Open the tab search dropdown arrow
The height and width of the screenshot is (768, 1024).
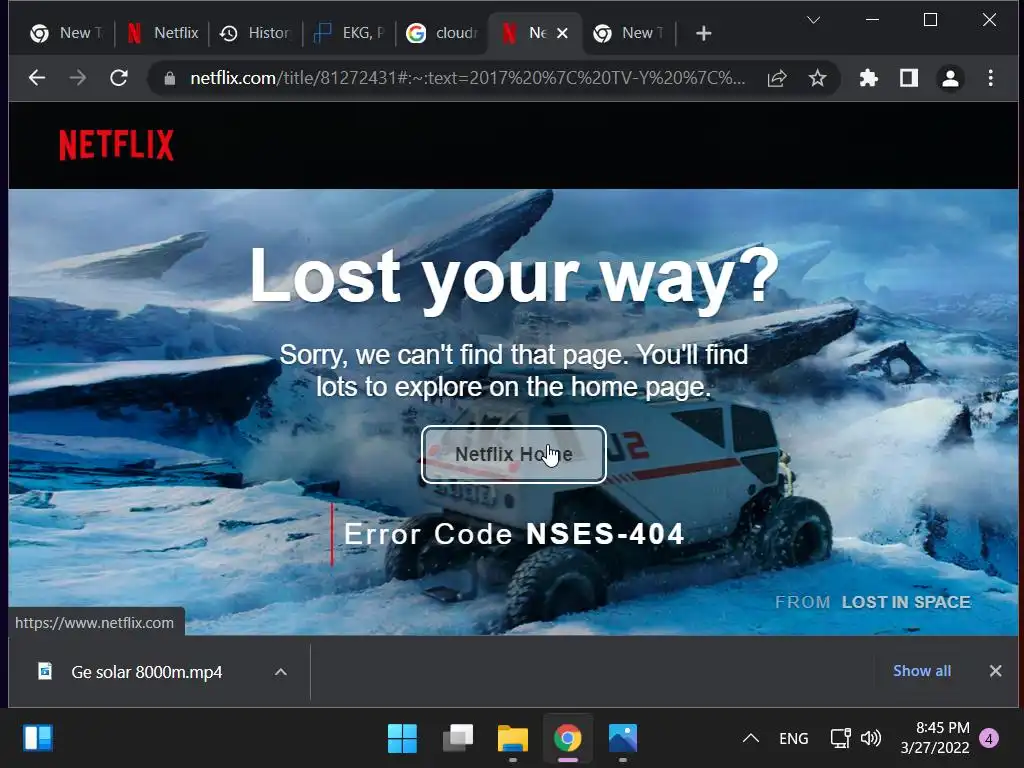coord(813,20)
